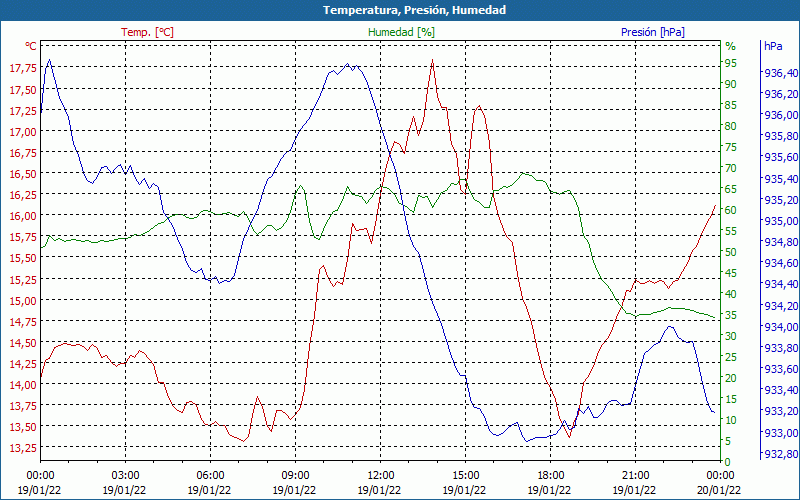Click the chart title 'Temperatura, Presión, Humedad'

click(x=414, y=10)
